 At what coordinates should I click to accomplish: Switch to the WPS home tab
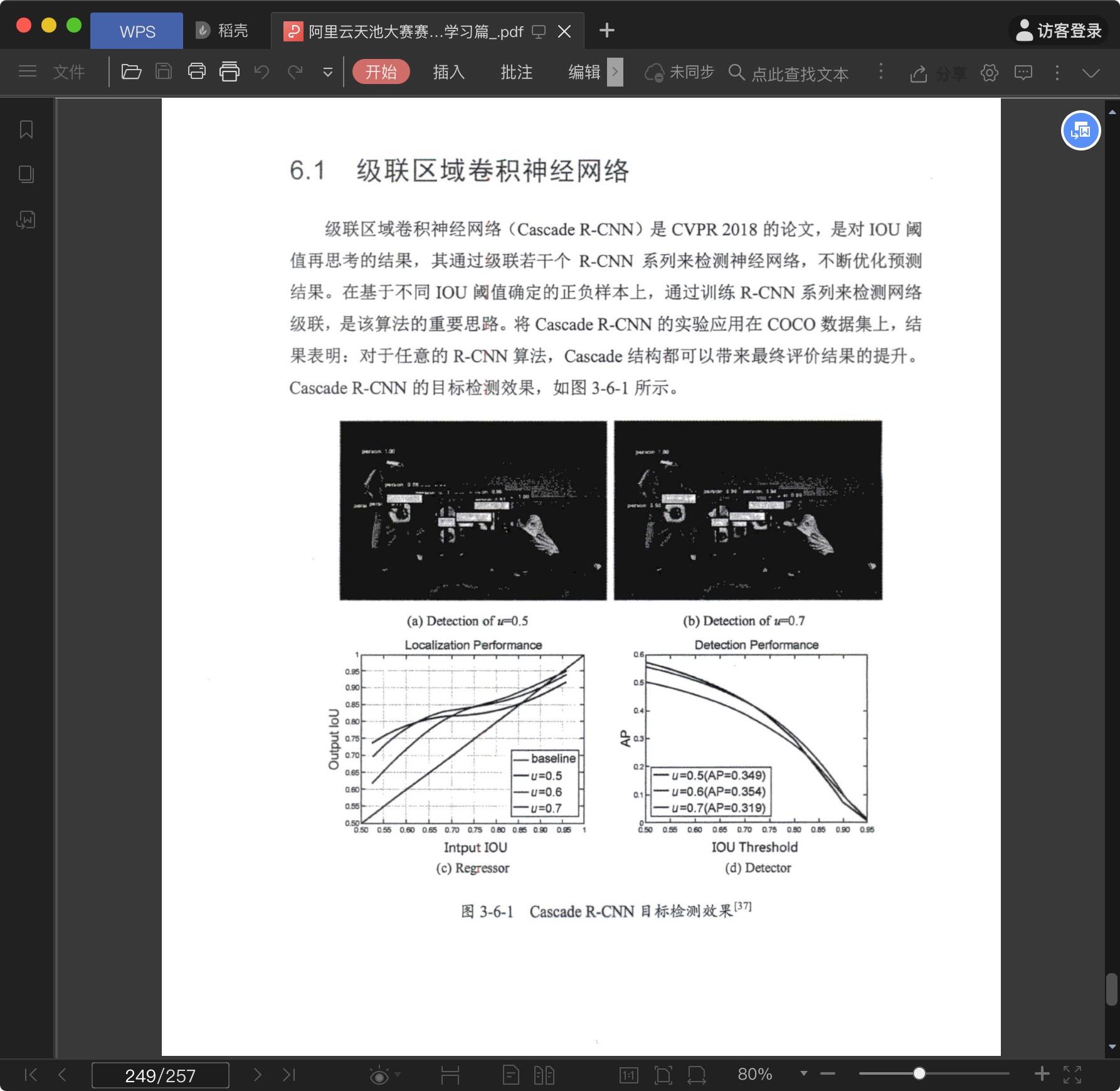coord(137,31)
